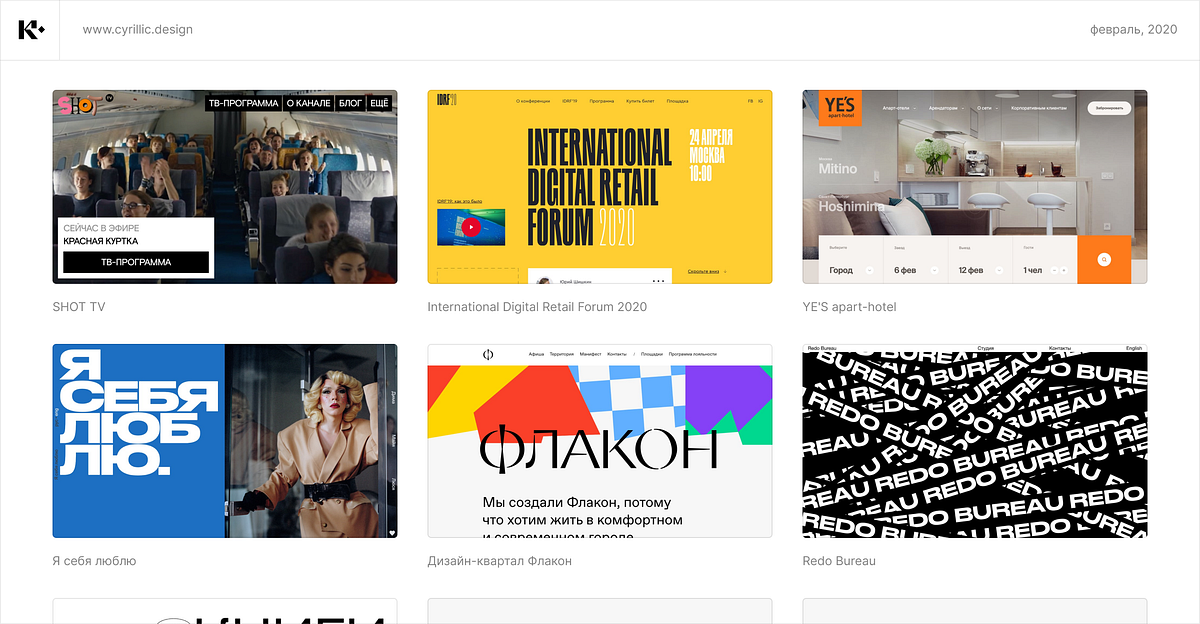Click the YE'S apart-hotel caption
Screen dimensions: 1200x624
pos(850,307)
